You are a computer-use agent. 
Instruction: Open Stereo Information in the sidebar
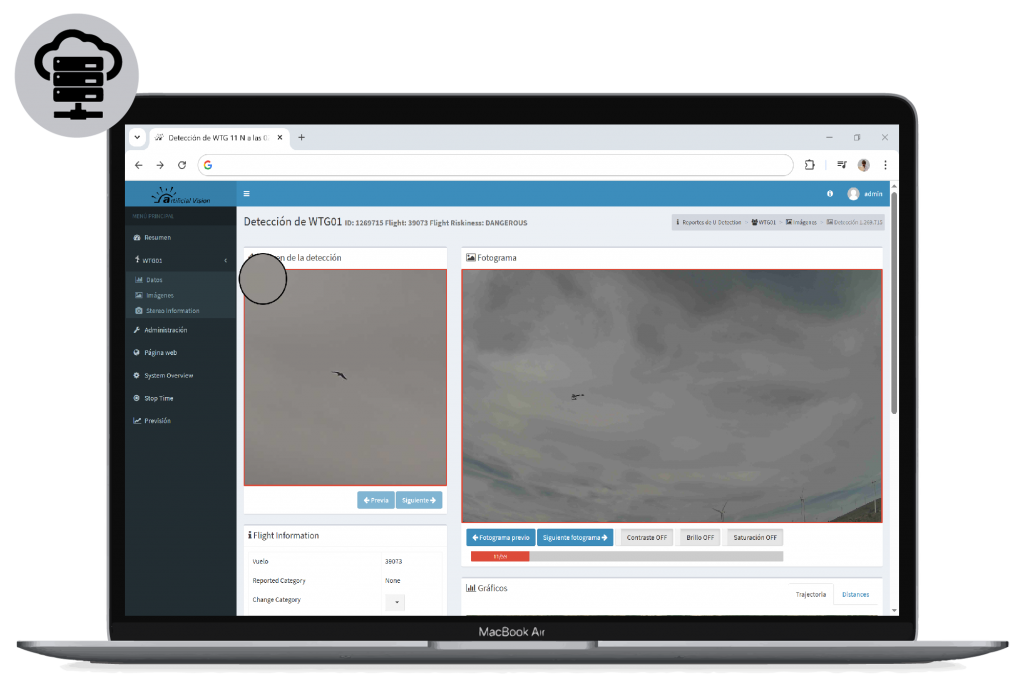tap(172, 311)
